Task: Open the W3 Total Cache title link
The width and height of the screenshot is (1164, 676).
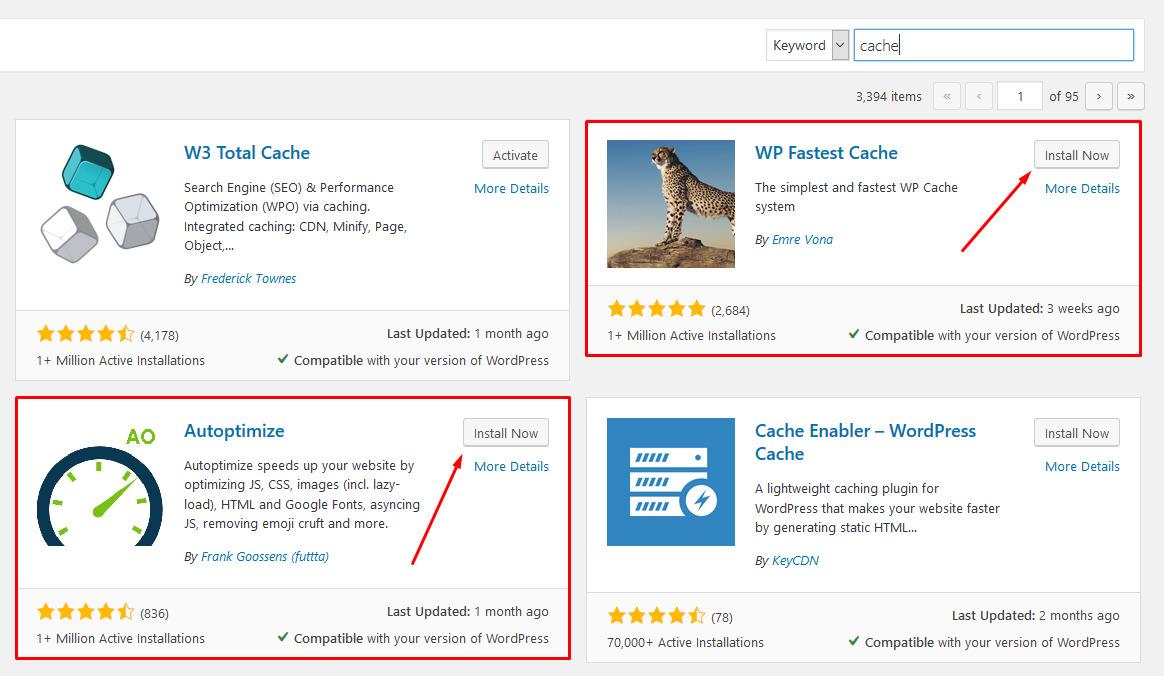Action: tap(246, 153)
